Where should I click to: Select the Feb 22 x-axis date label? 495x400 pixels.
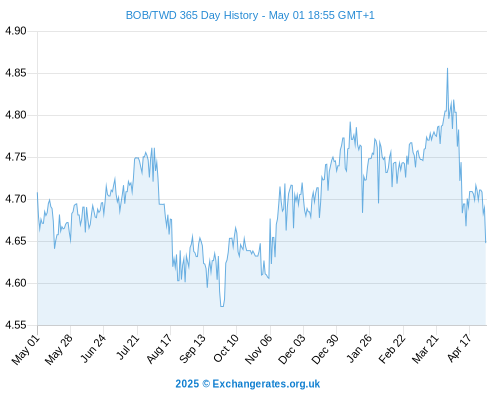click(392, 349)
